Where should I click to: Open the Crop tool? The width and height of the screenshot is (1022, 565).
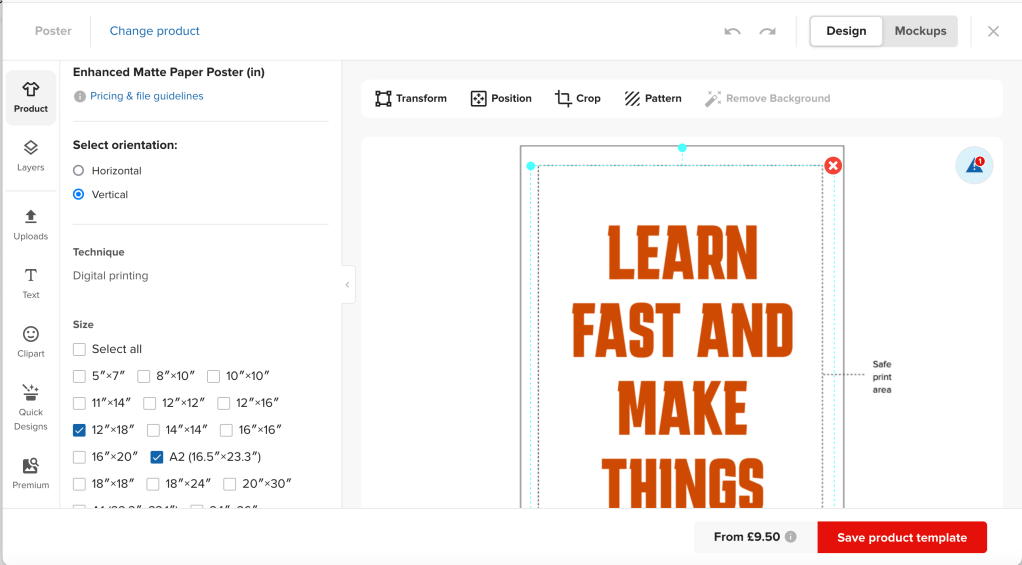coord(578,98)
